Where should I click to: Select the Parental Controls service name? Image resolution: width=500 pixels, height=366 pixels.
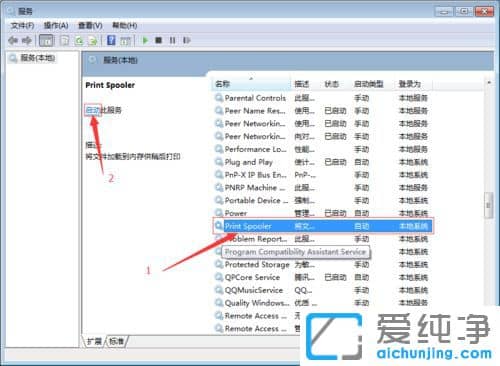(255, 98)
